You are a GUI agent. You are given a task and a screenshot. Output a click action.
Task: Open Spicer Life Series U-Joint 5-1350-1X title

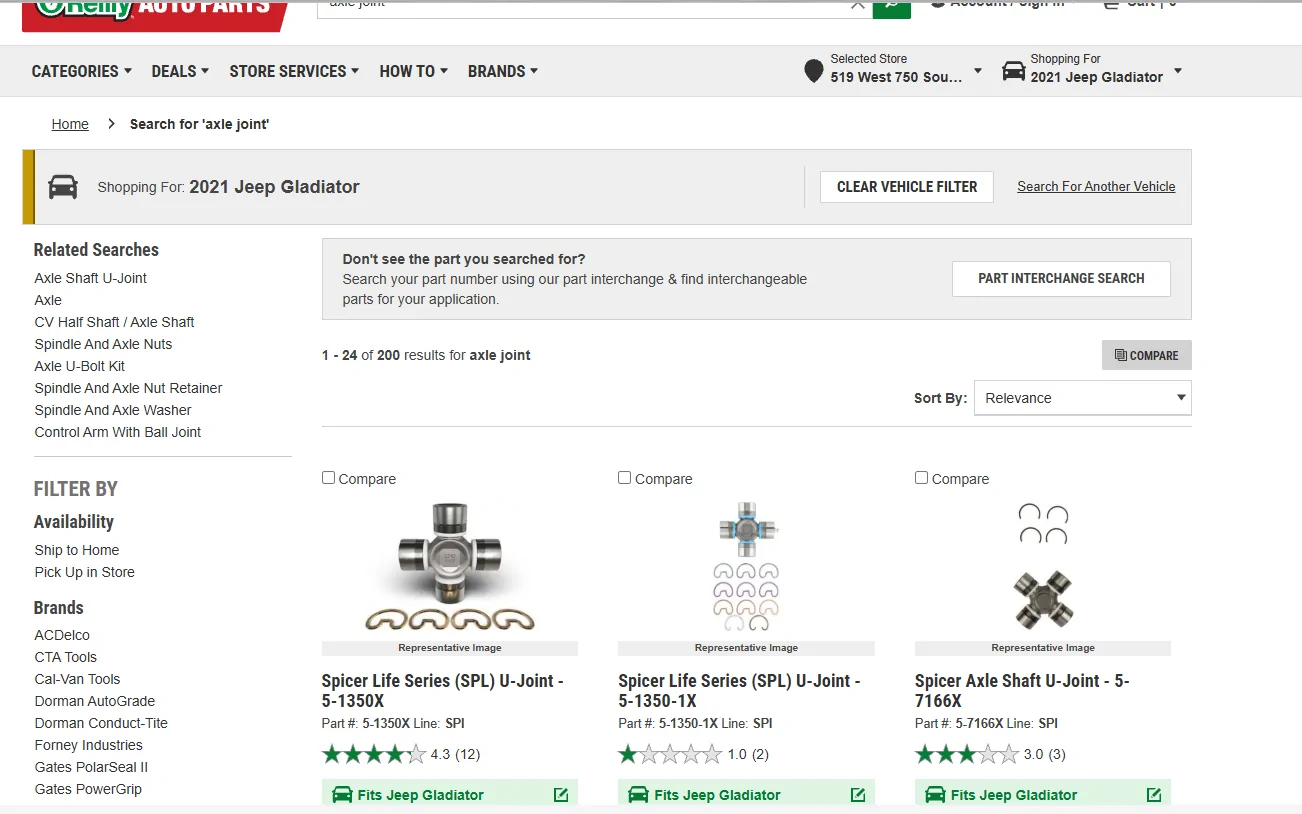pyautogui.click(x=739, y=691)
